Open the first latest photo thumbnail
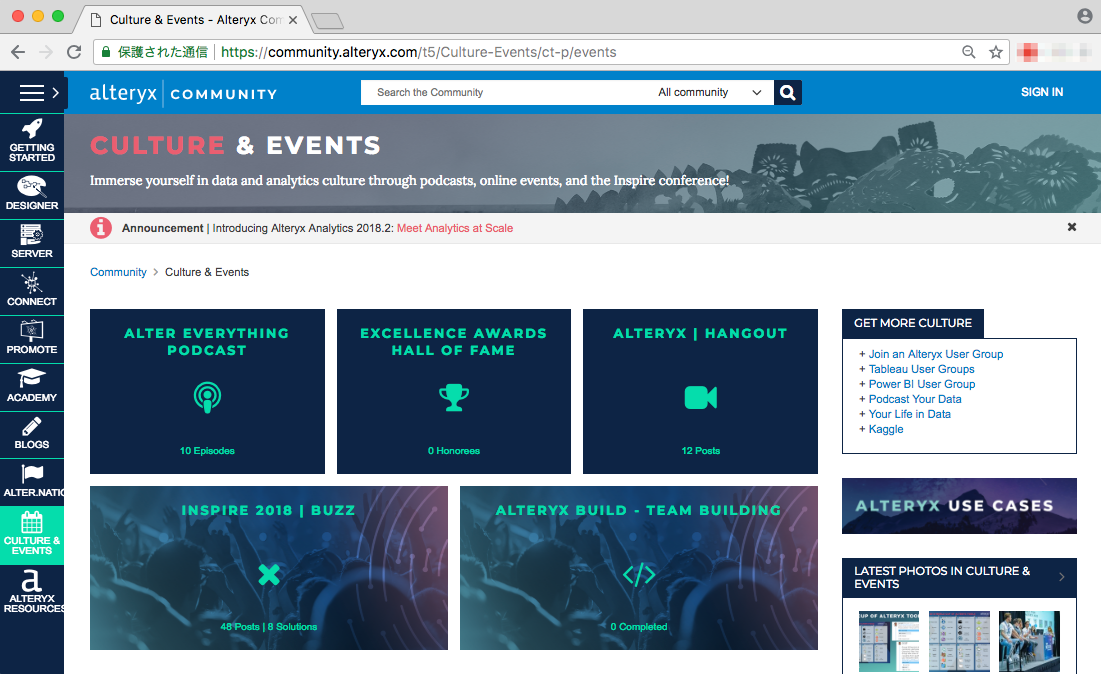1101x674 pixels. coord(889,642)
